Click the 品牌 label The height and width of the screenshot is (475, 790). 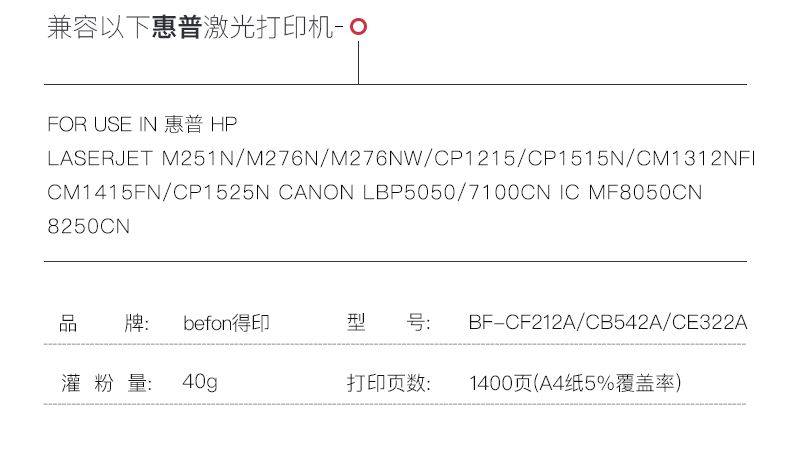click(x=104, y=323)
